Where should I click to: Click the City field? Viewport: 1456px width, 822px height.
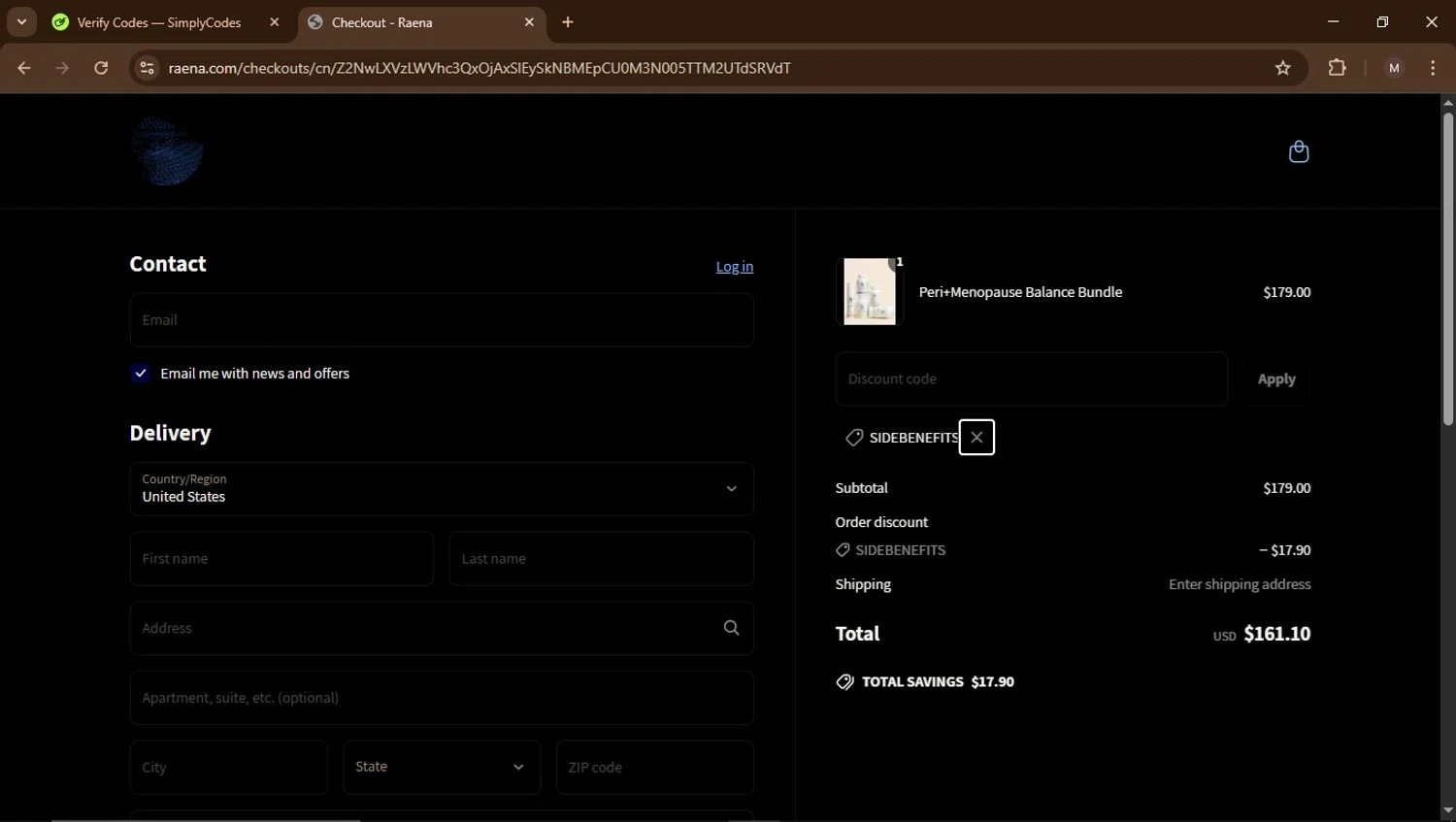point(229,768)
